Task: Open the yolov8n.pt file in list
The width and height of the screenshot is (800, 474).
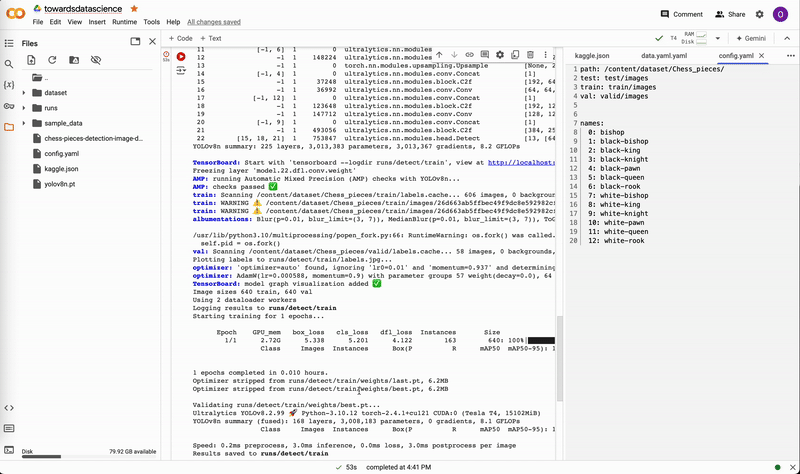Action: tap(61, 186)
